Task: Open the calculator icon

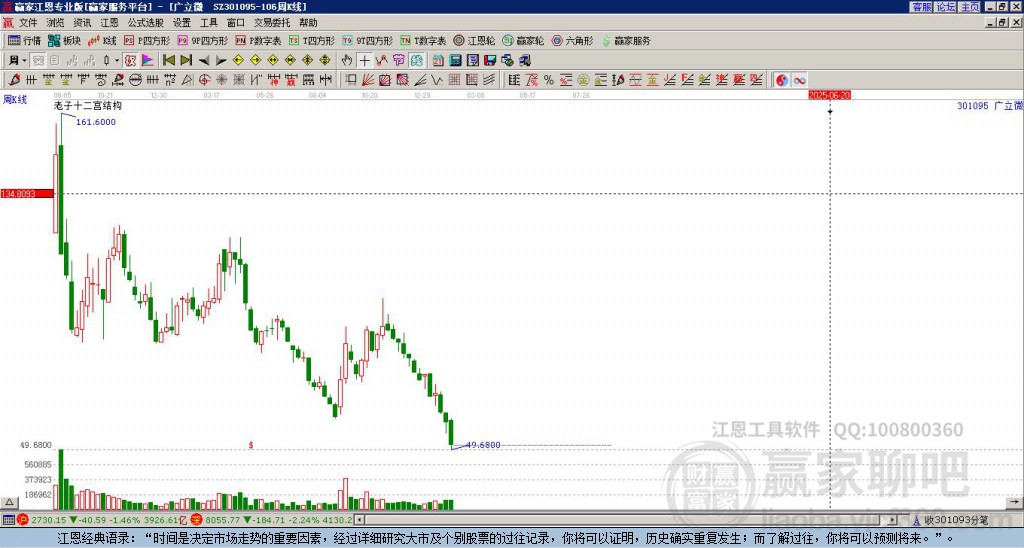Action: point(455,60)
